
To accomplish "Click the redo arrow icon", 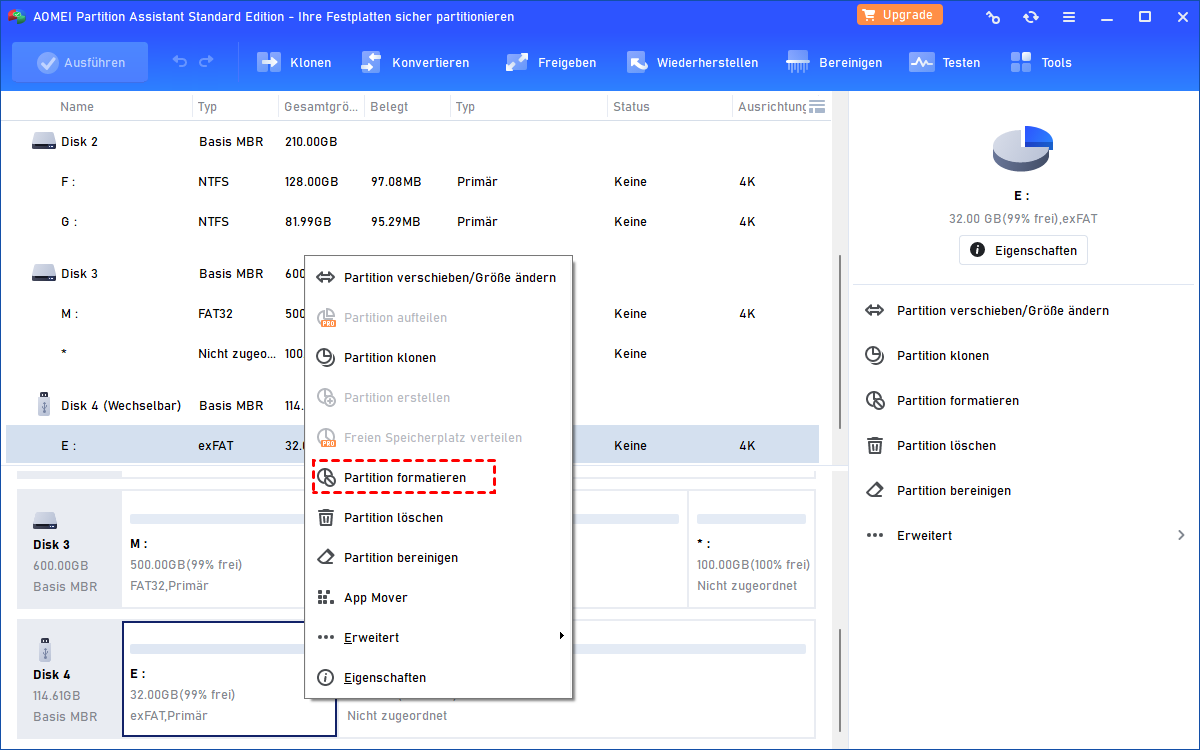I will [206, 62].
